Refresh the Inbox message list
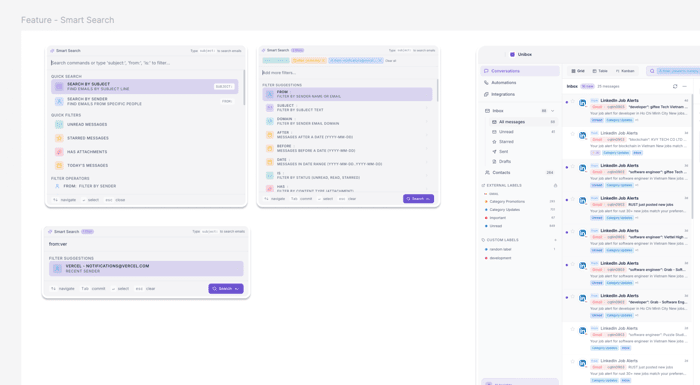This screenshot has width=700, height=385. coord(675,86)
